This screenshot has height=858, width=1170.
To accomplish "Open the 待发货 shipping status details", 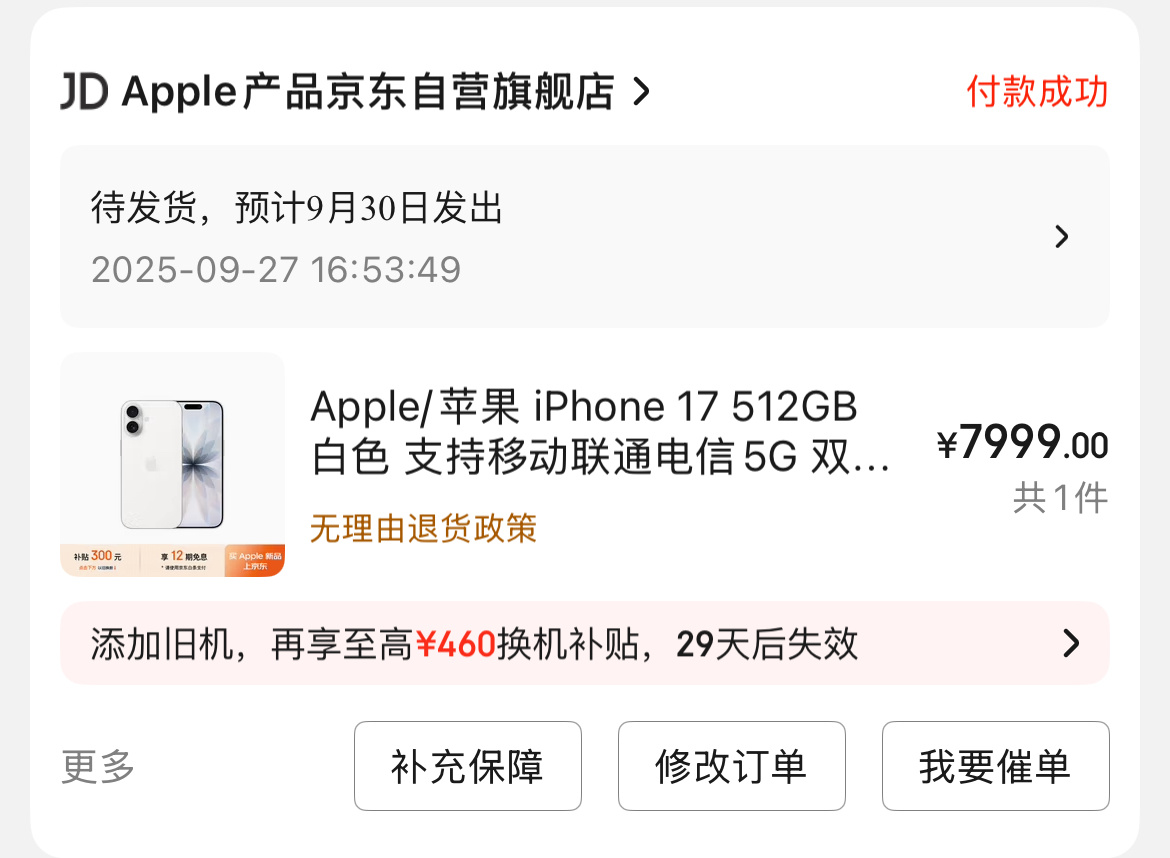I will 585,237.
